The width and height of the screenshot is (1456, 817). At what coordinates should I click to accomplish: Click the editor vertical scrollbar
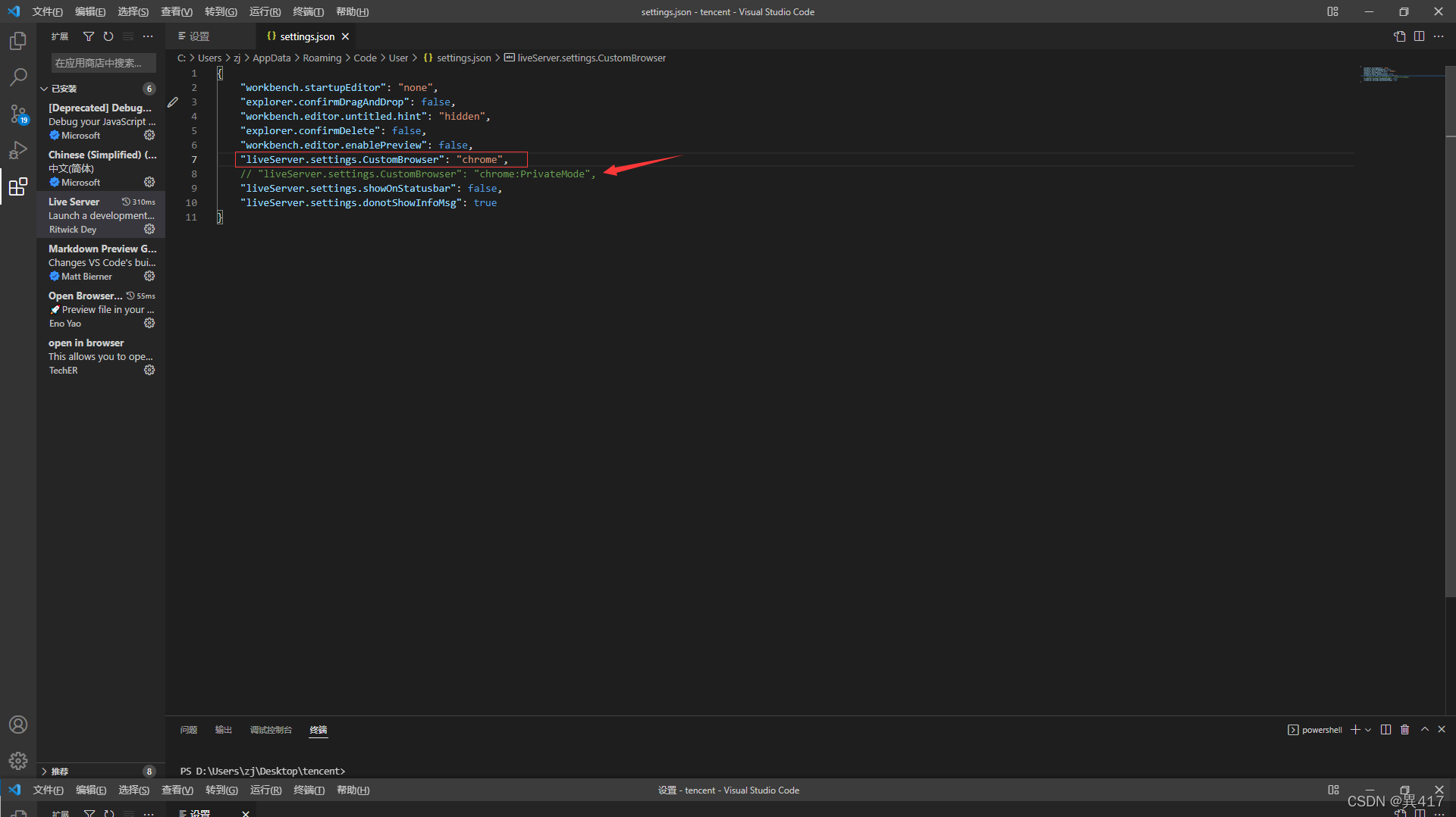pyautogui.click(x=1451, y=331)
